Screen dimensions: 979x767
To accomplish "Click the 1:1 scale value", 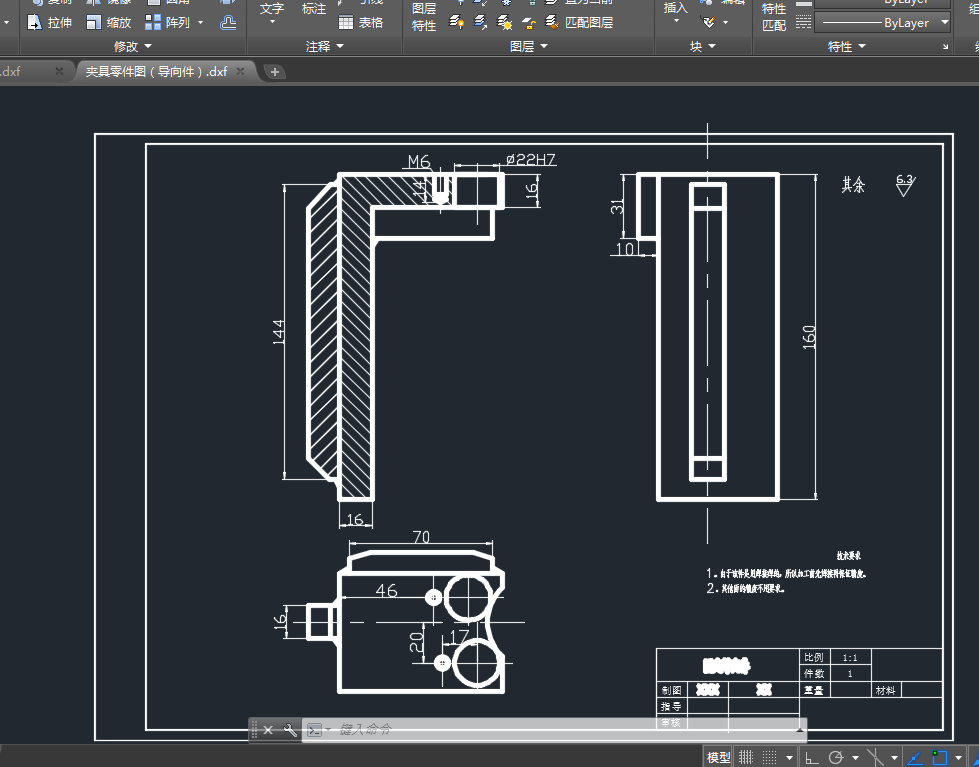I will coord(850,658).
